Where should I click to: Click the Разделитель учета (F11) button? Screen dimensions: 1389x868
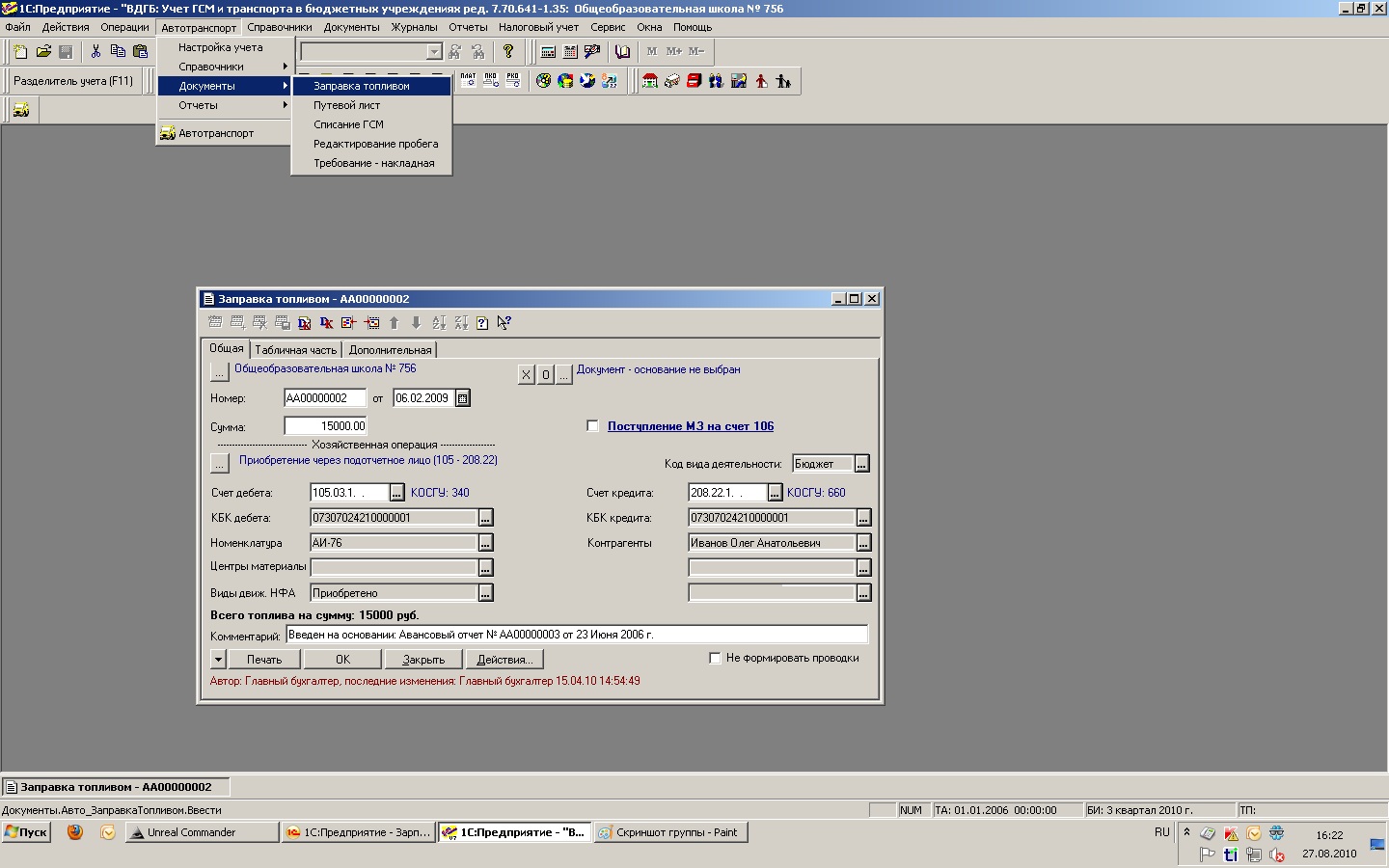click(x=73, y=81)
